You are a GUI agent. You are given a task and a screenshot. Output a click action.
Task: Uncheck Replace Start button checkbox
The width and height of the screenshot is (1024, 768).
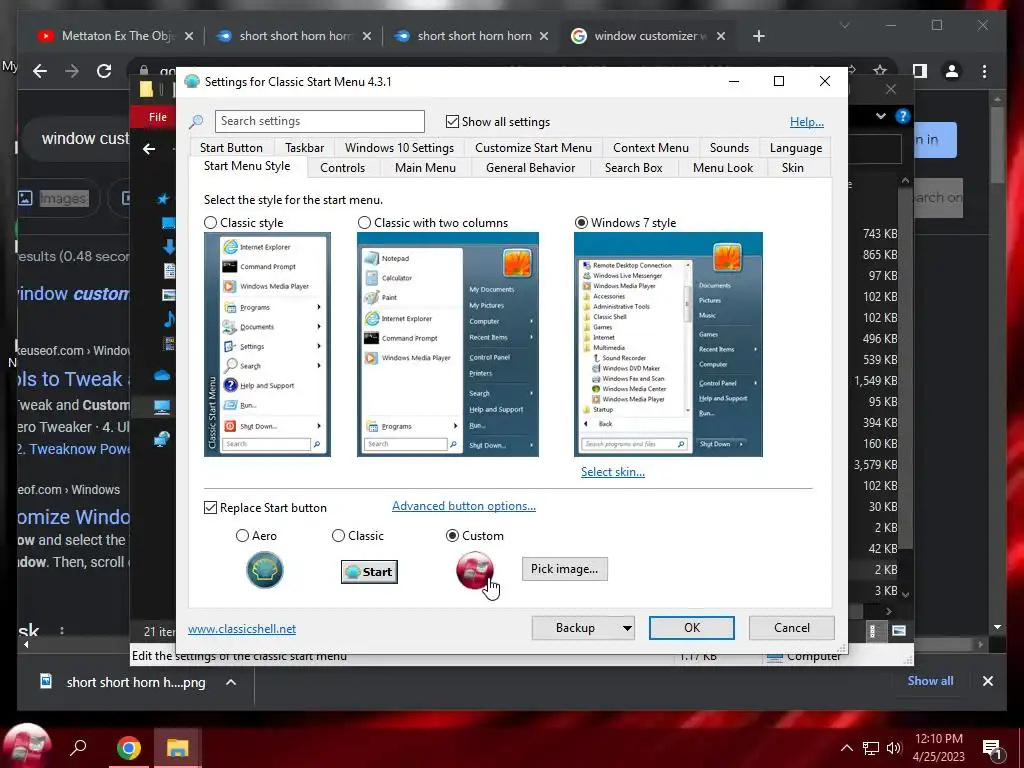click(x=210, y=507)
